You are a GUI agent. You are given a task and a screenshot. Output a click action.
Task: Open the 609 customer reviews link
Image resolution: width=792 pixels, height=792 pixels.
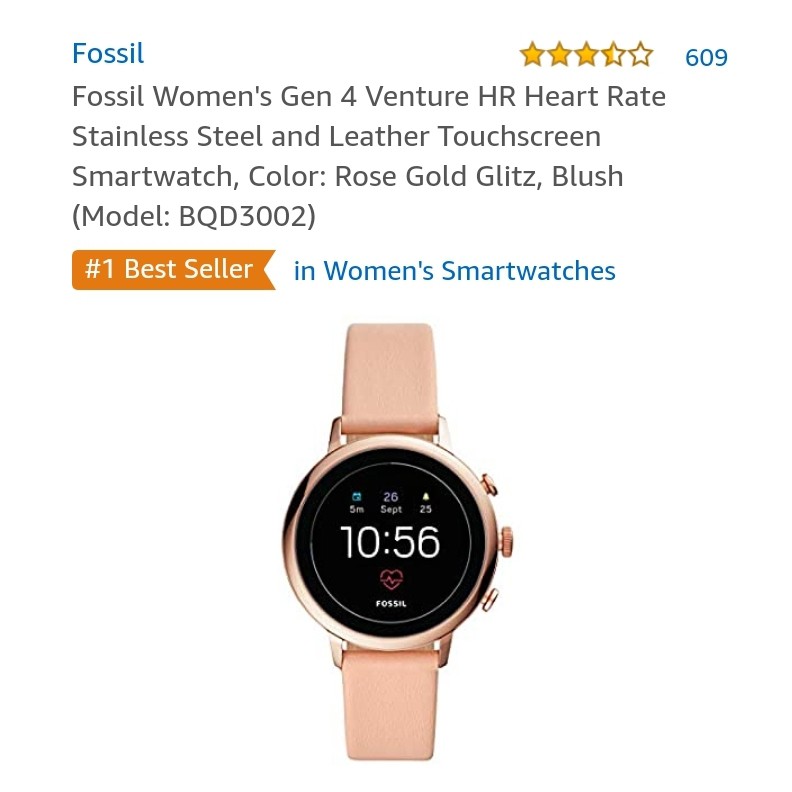pyautogui.click(x=706, y=57)
